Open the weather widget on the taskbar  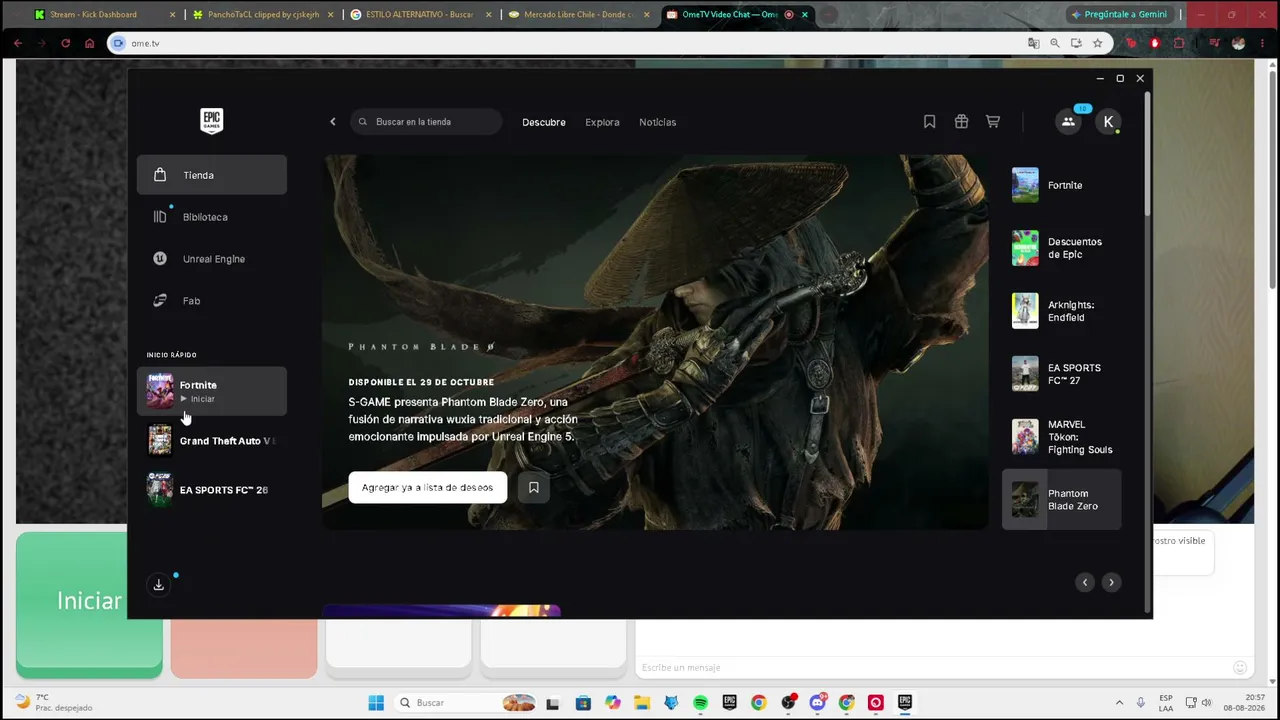coord(54,703)
